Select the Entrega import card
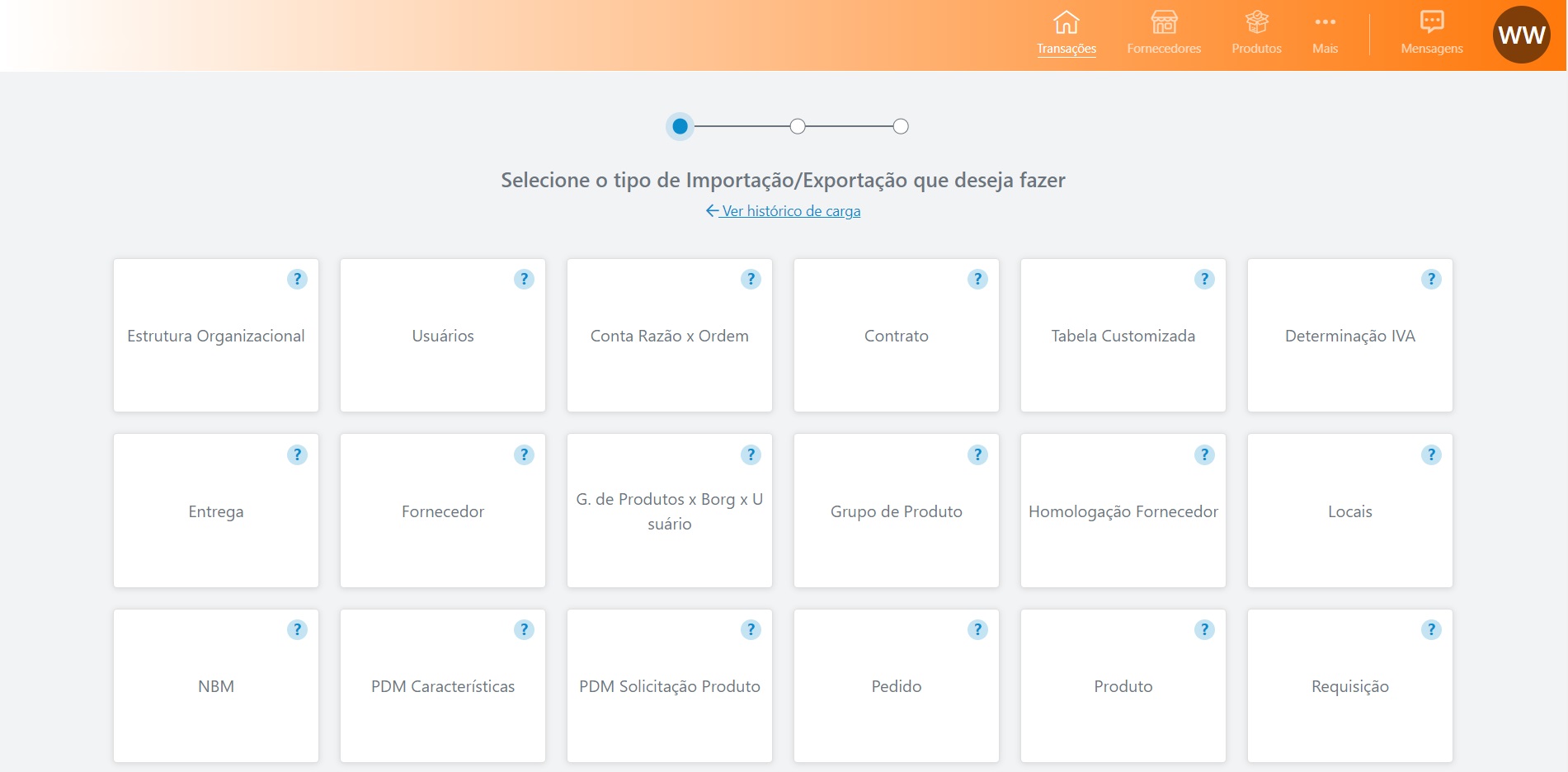Viewport: 1568px width, 772px height. (216, 511)
